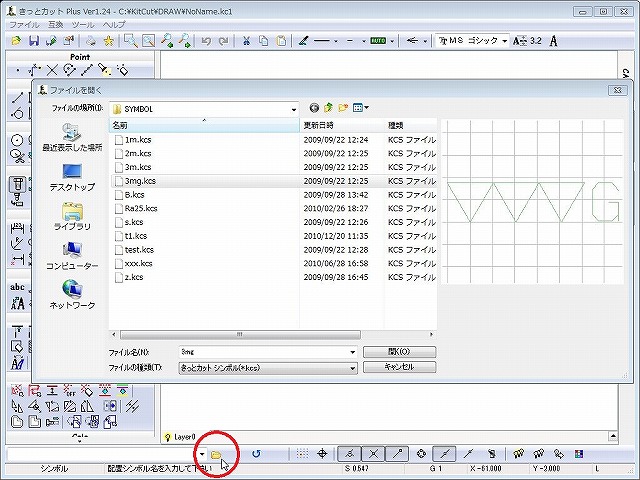
Task: Click the circle tool icon in left panel
Action: 17,140
